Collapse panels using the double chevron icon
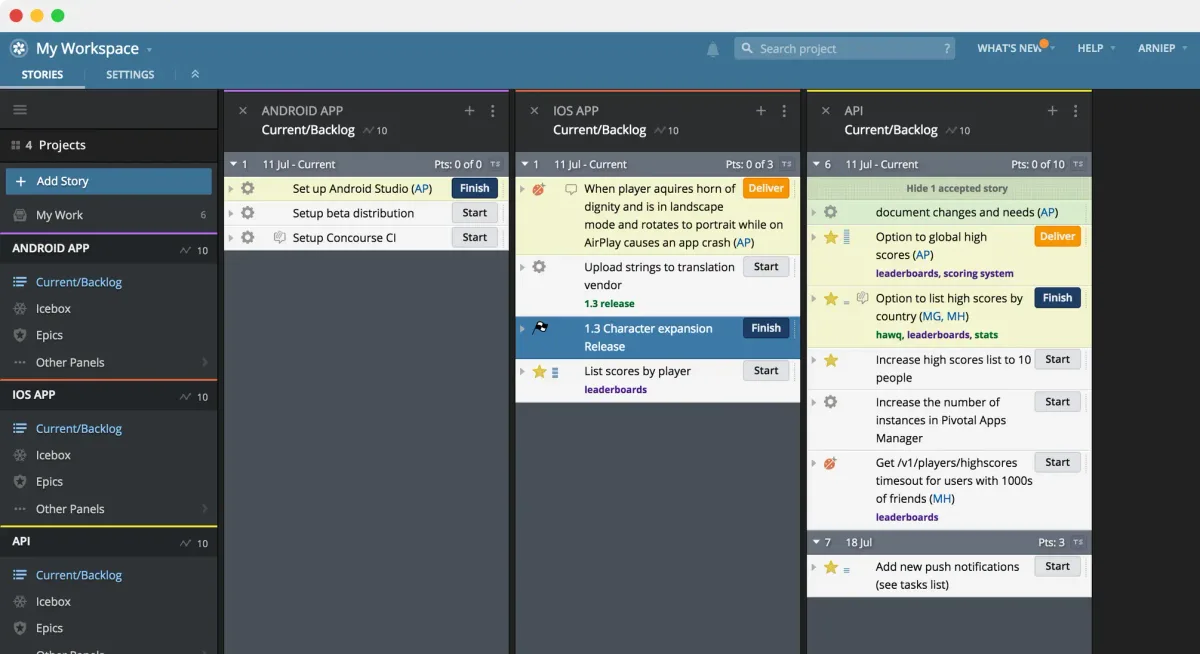The height and width of the screenshot is (654, 1200). pyautogui.click(x=194, y=74)
